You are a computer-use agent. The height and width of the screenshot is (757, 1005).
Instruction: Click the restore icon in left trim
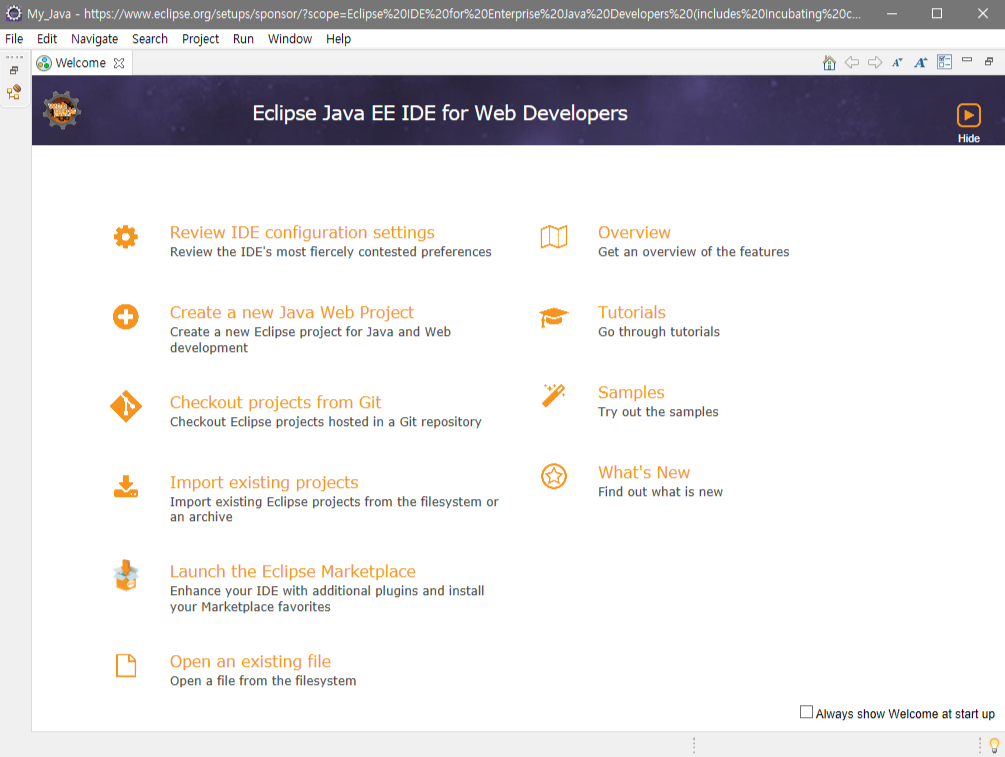tap(14, 71)
